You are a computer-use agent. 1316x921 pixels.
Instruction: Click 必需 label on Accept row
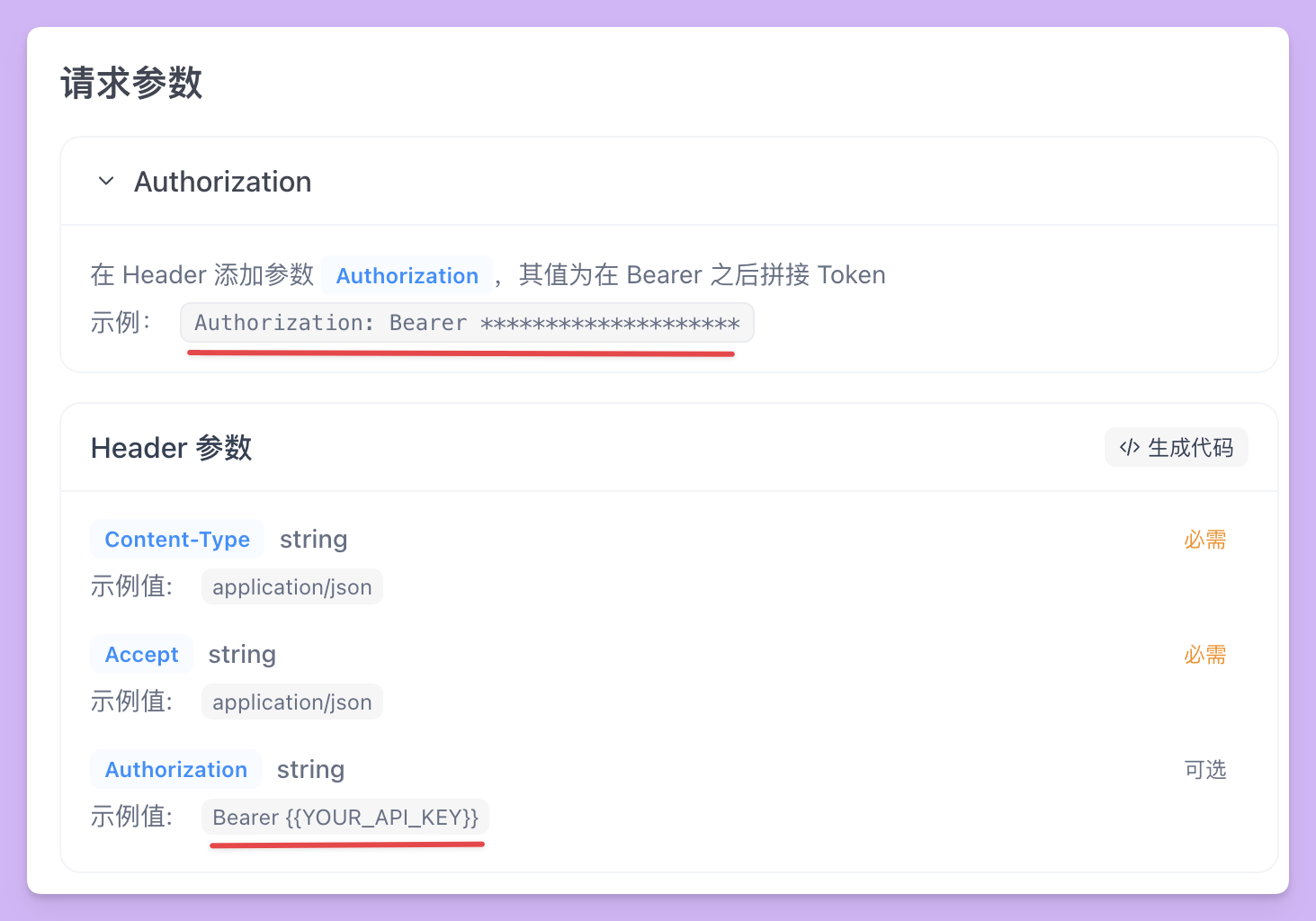coord(1205,655)
